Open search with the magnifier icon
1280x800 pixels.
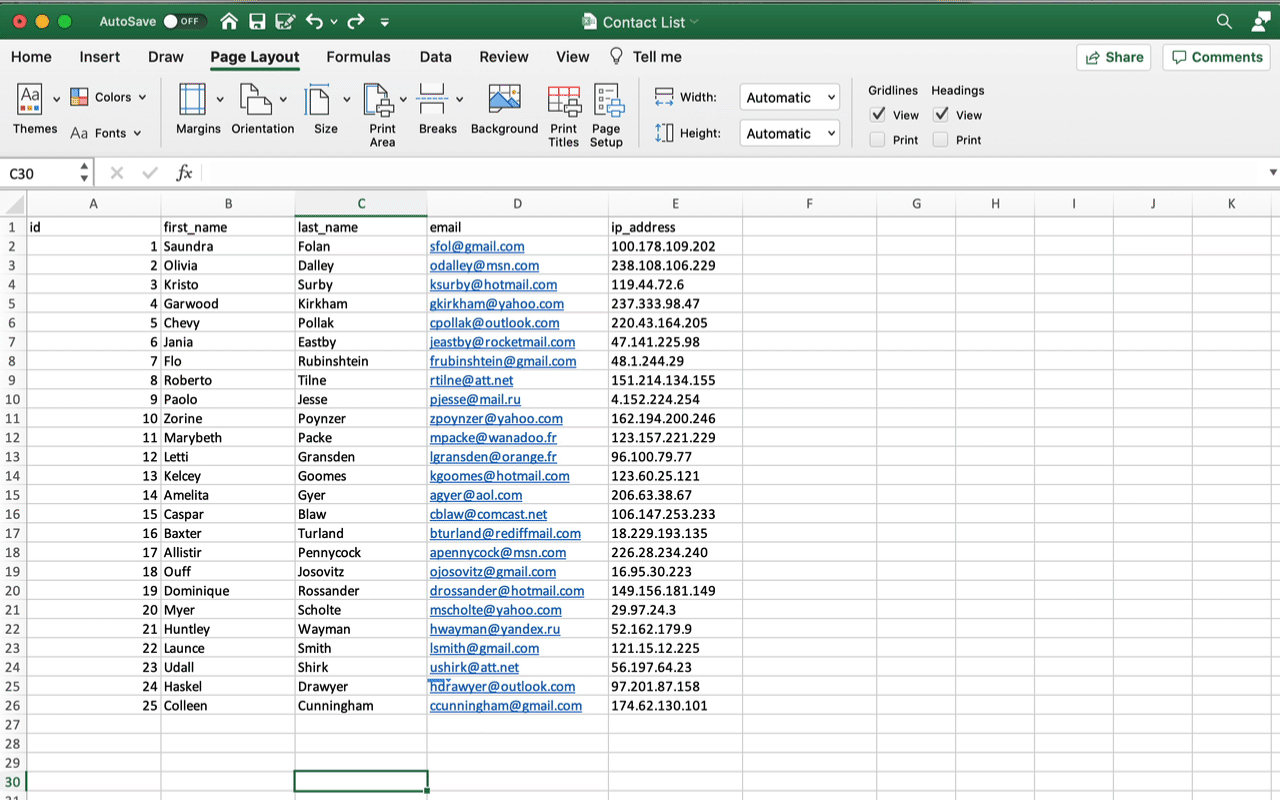point(1224,22)
